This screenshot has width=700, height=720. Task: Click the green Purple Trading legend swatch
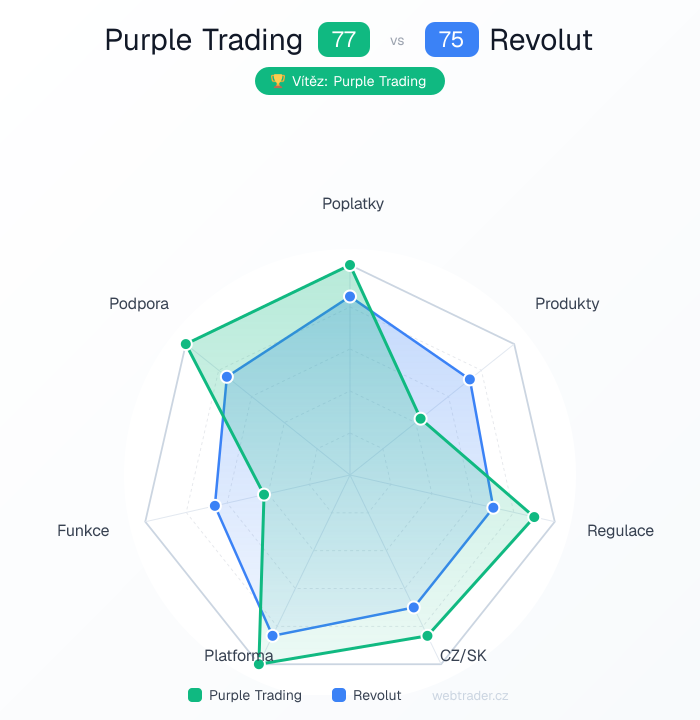(195, 695)
